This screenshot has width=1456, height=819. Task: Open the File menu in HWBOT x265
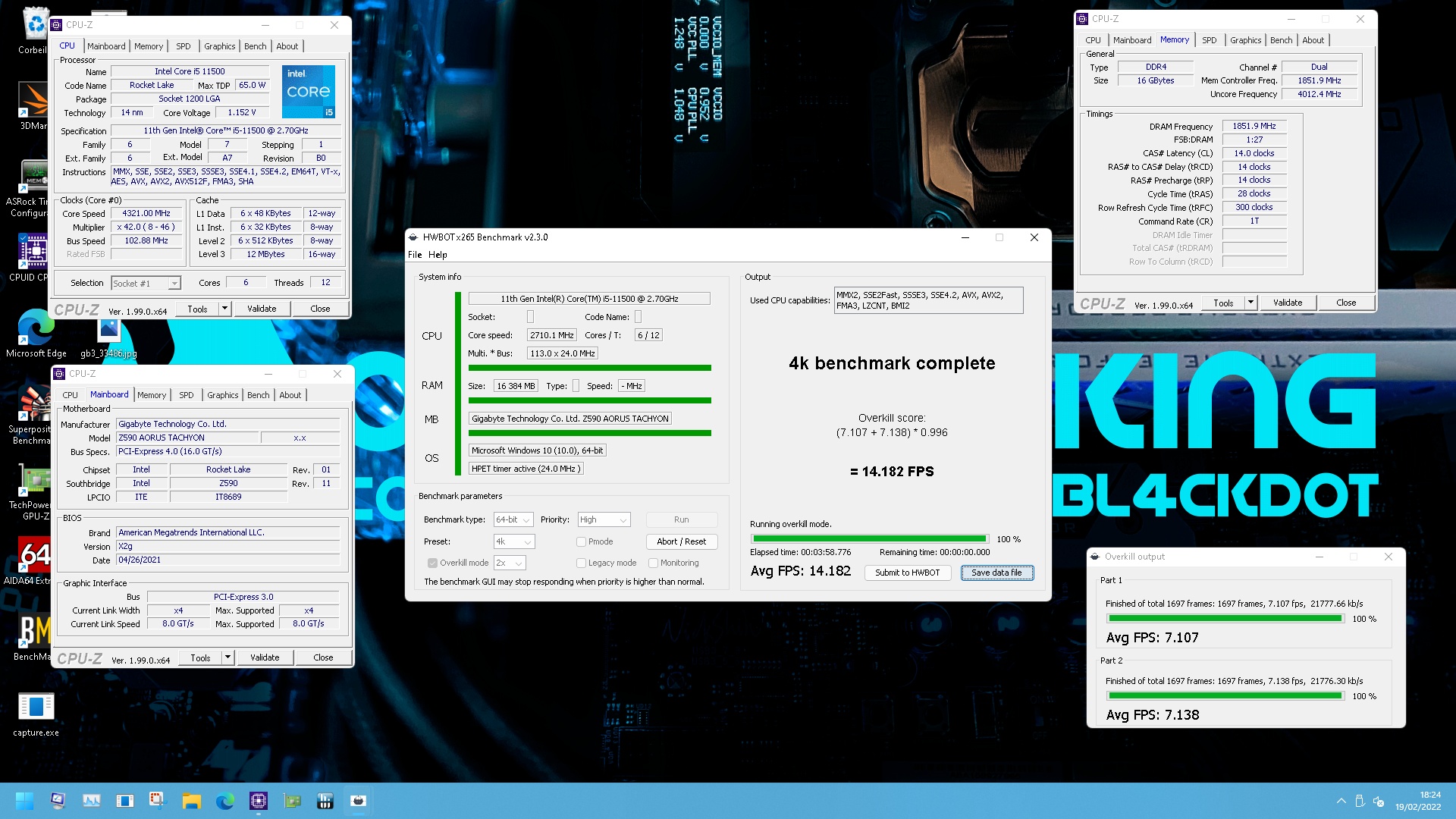(415, 255)
